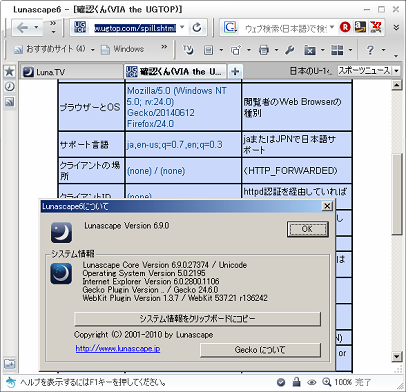
Task: Click the page document toolbar icon
Action: point(208,50)
